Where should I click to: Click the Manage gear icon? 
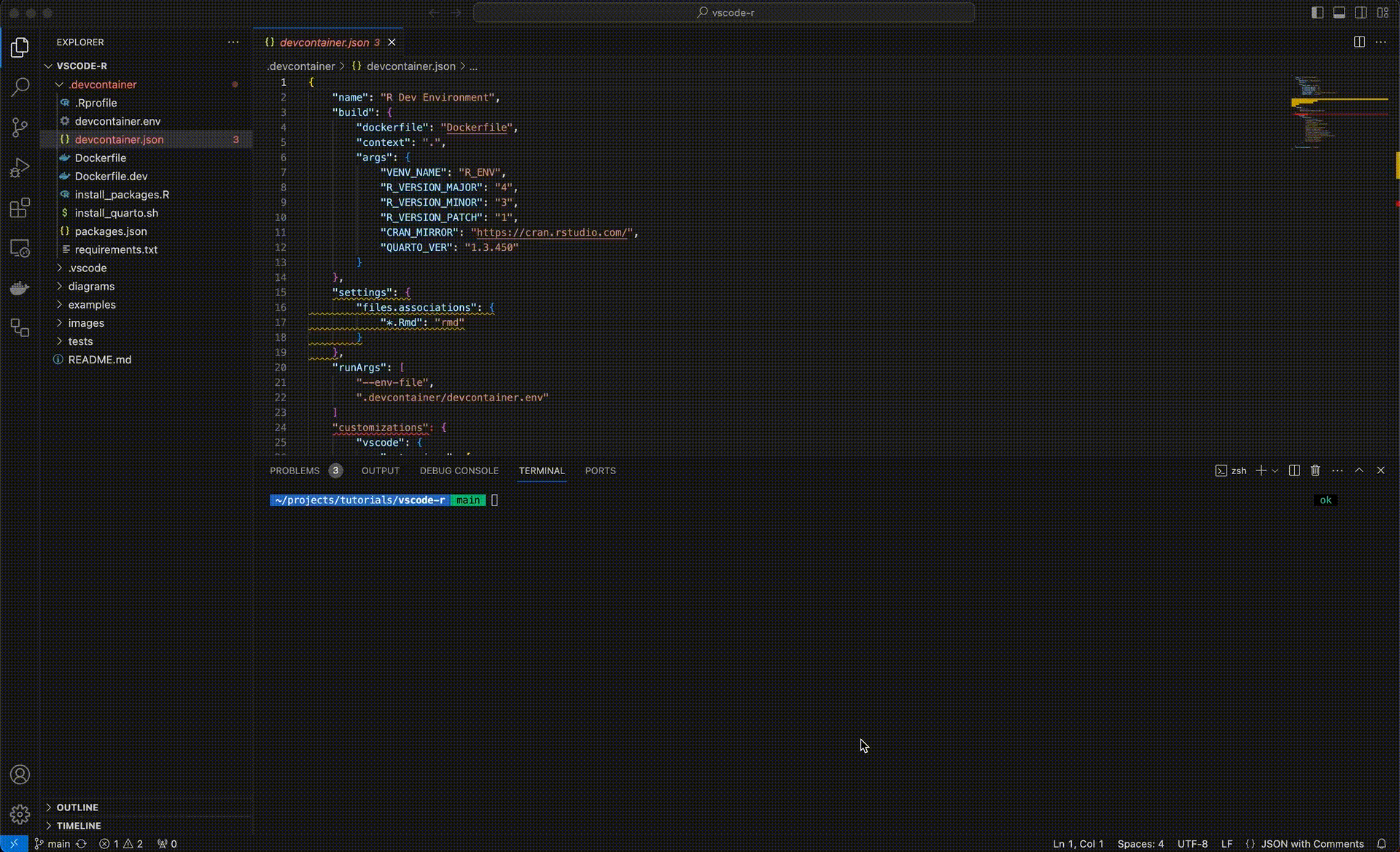click(x=20, y=814)
